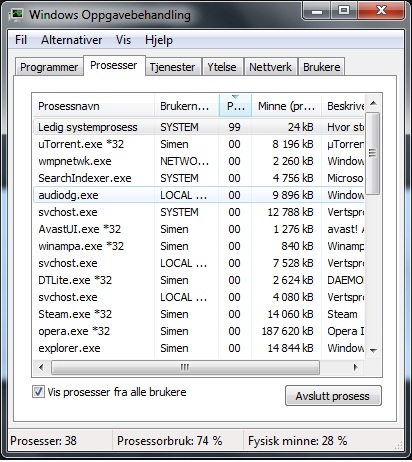Switch to the Ytelse tab
Viewport: 412px width, 462px height.
point(222,67)
